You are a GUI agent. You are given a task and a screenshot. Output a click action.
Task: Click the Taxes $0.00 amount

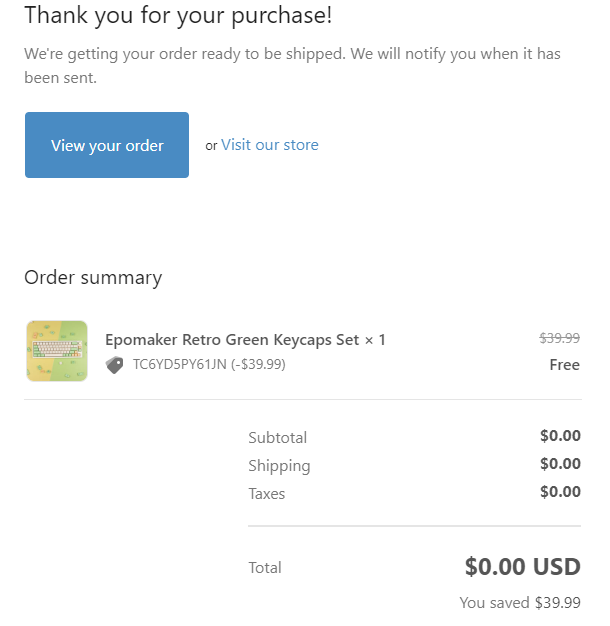(560, 492)
